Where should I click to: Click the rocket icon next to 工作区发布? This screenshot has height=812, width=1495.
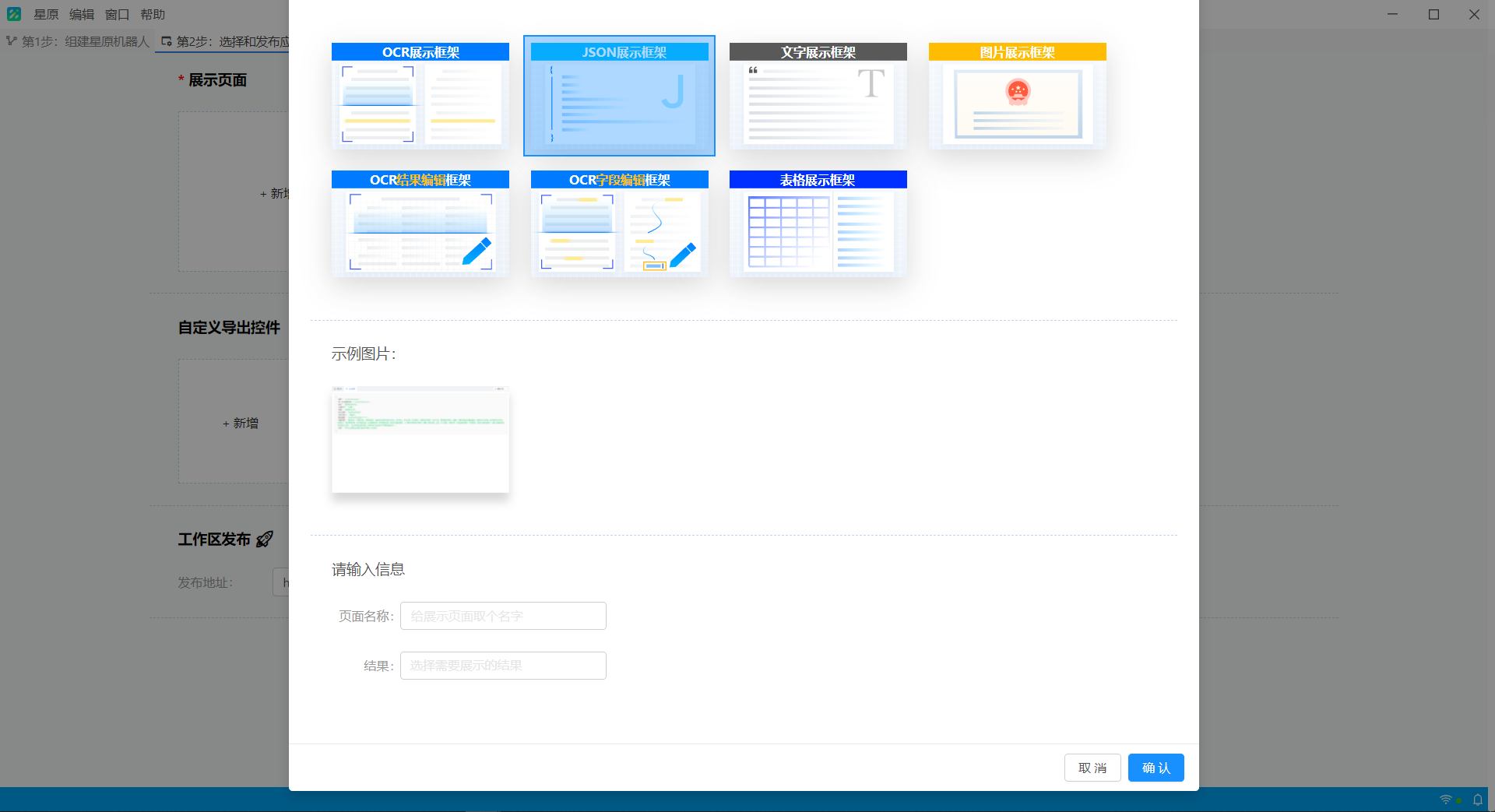265,539
